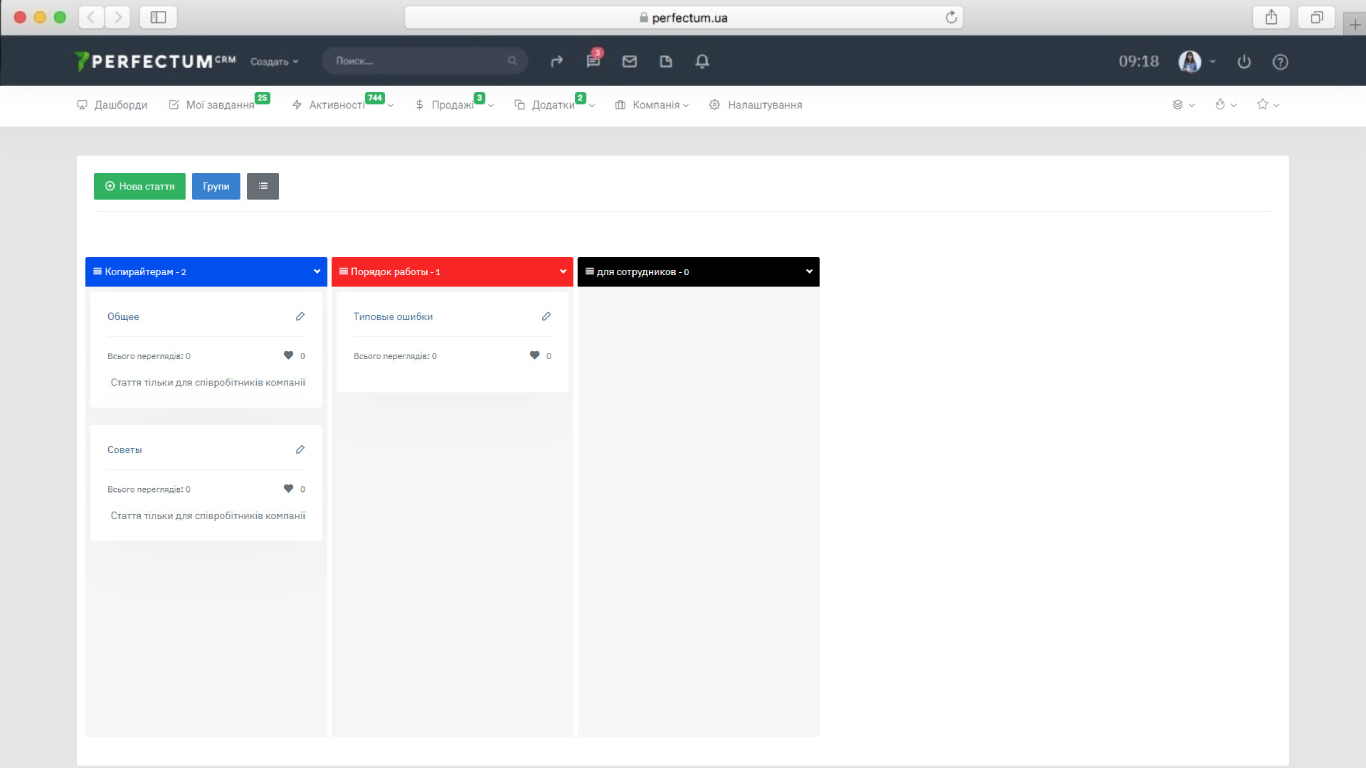Edit the Типовые ошибки article pencil icon

pos(546,317)
